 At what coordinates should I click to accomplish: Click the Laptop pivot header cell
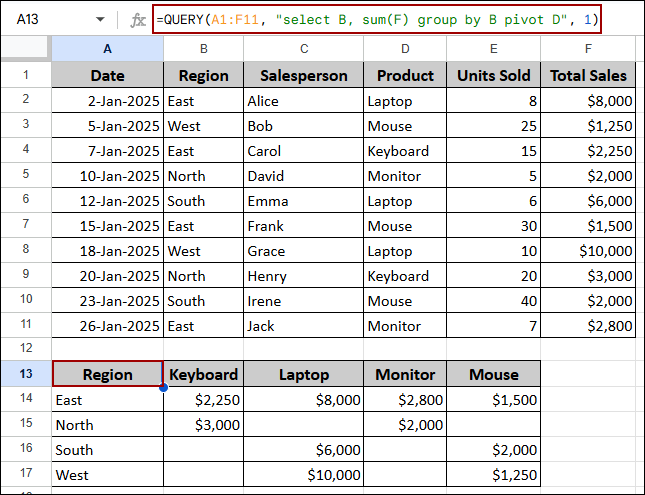tap(304, 374)
